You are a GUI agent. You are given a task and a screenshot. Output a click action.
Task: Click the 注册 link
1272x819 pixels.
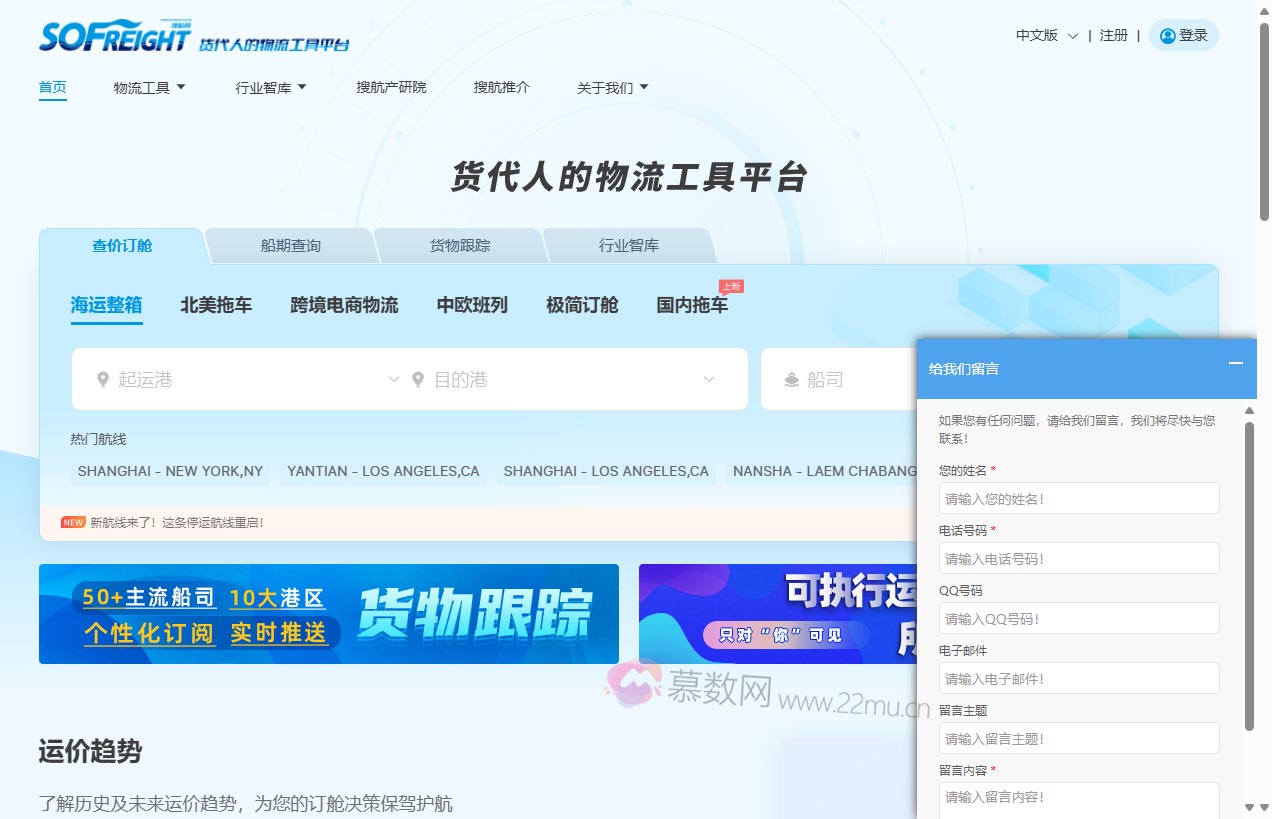tap(1113, 34)
